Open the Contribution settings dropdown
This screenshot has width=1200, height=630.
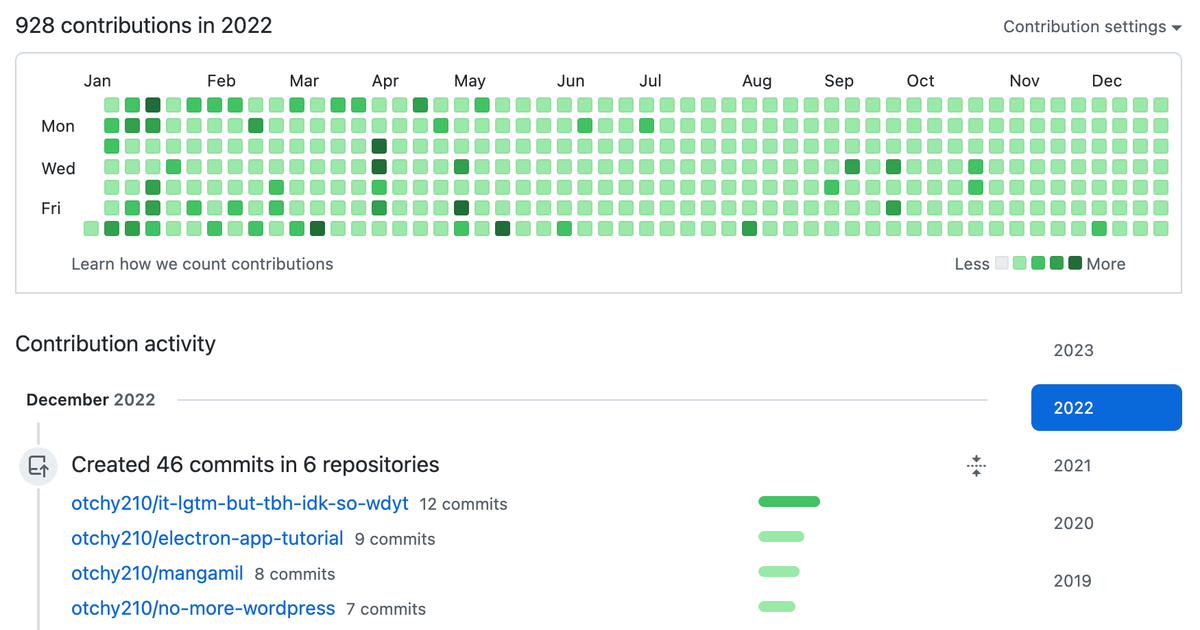click(x=1092, y=27)
